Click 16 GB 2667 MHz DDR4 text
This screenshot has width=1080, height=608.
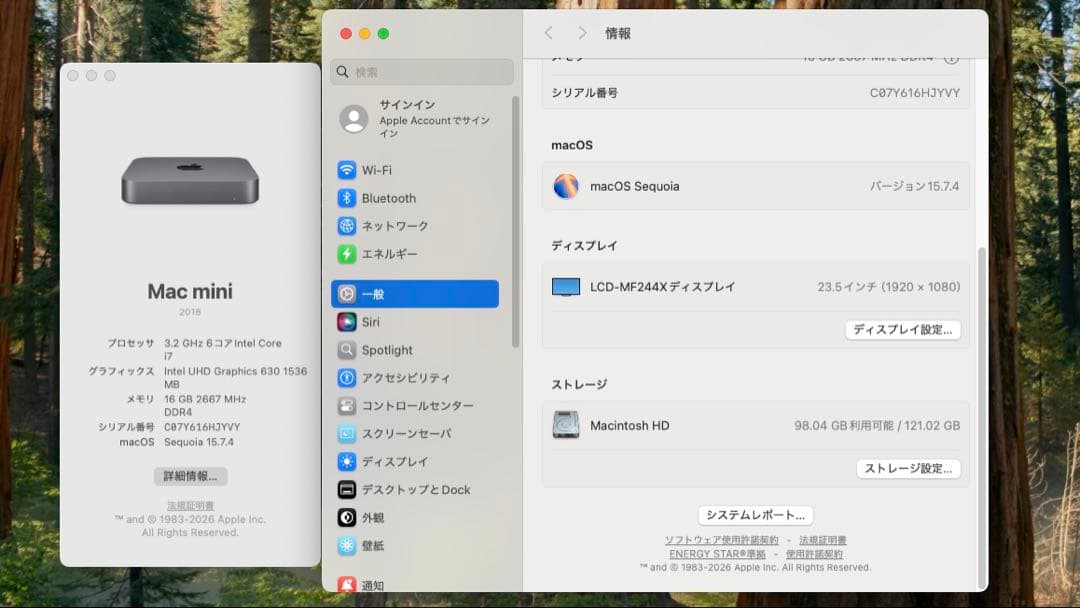point(205,406)
